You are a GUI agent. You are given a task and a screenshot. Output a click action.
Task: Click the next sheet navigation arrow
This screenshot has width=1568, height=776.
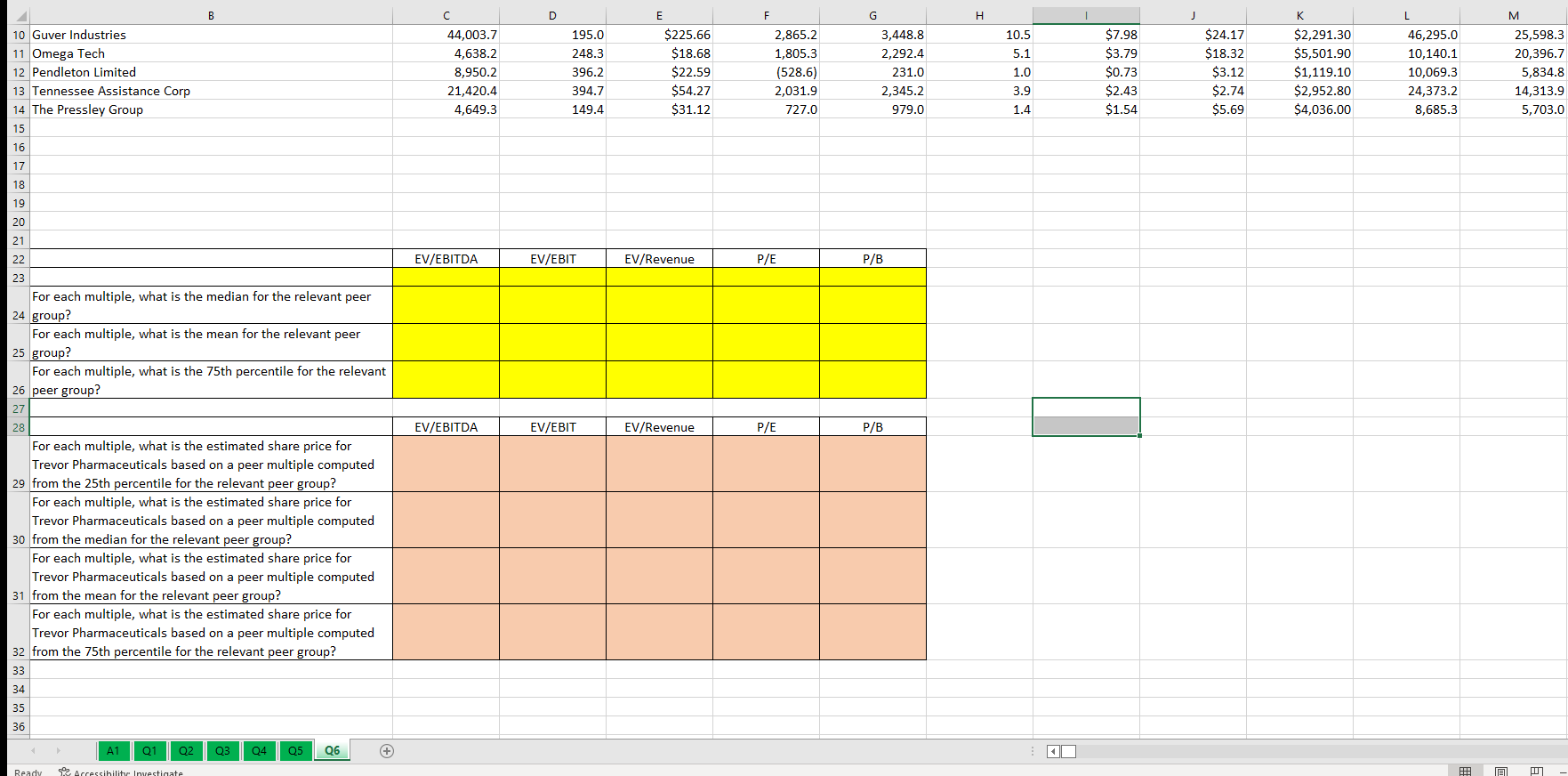(x=59, y=751)
